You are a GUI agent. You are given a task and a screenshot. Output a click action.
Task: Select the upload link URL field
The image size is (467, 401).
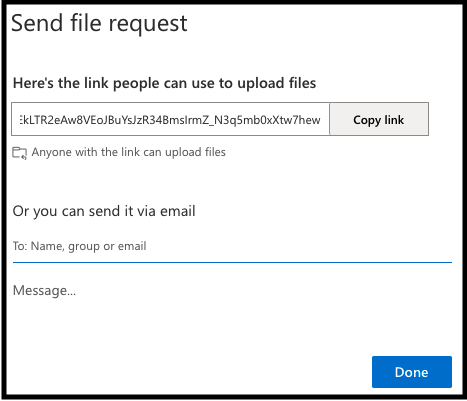click(170, 119)
